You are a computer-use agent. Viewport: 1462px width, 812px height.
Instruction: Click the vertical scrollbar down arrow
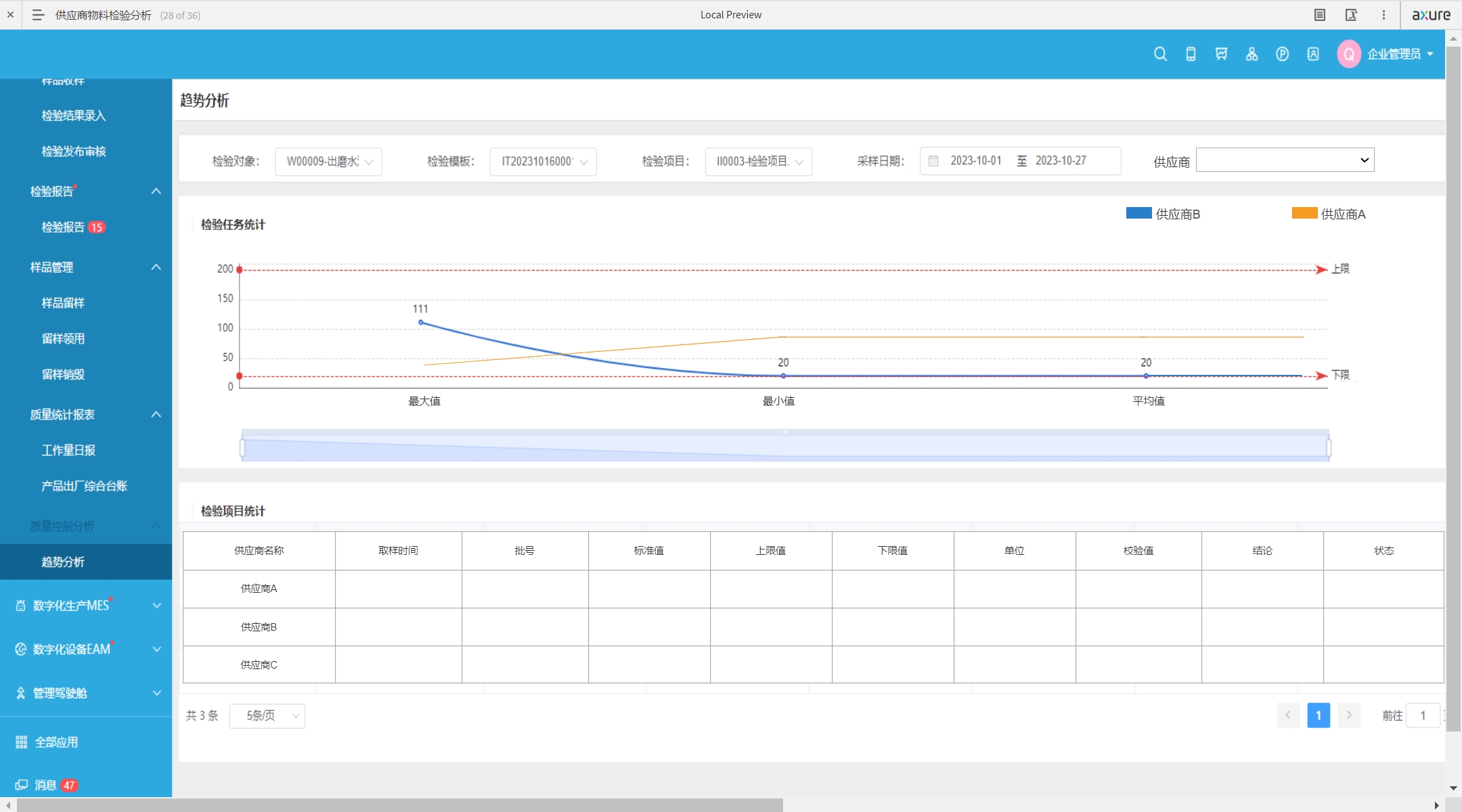coord(1453,789)
